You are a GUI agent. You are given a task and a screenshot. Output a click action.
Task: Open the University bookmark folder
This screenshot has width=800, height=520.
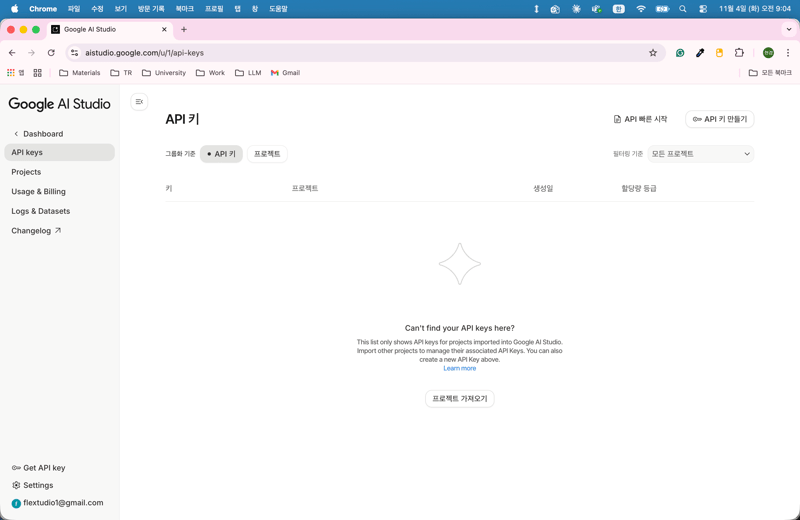tap(164, 73)
